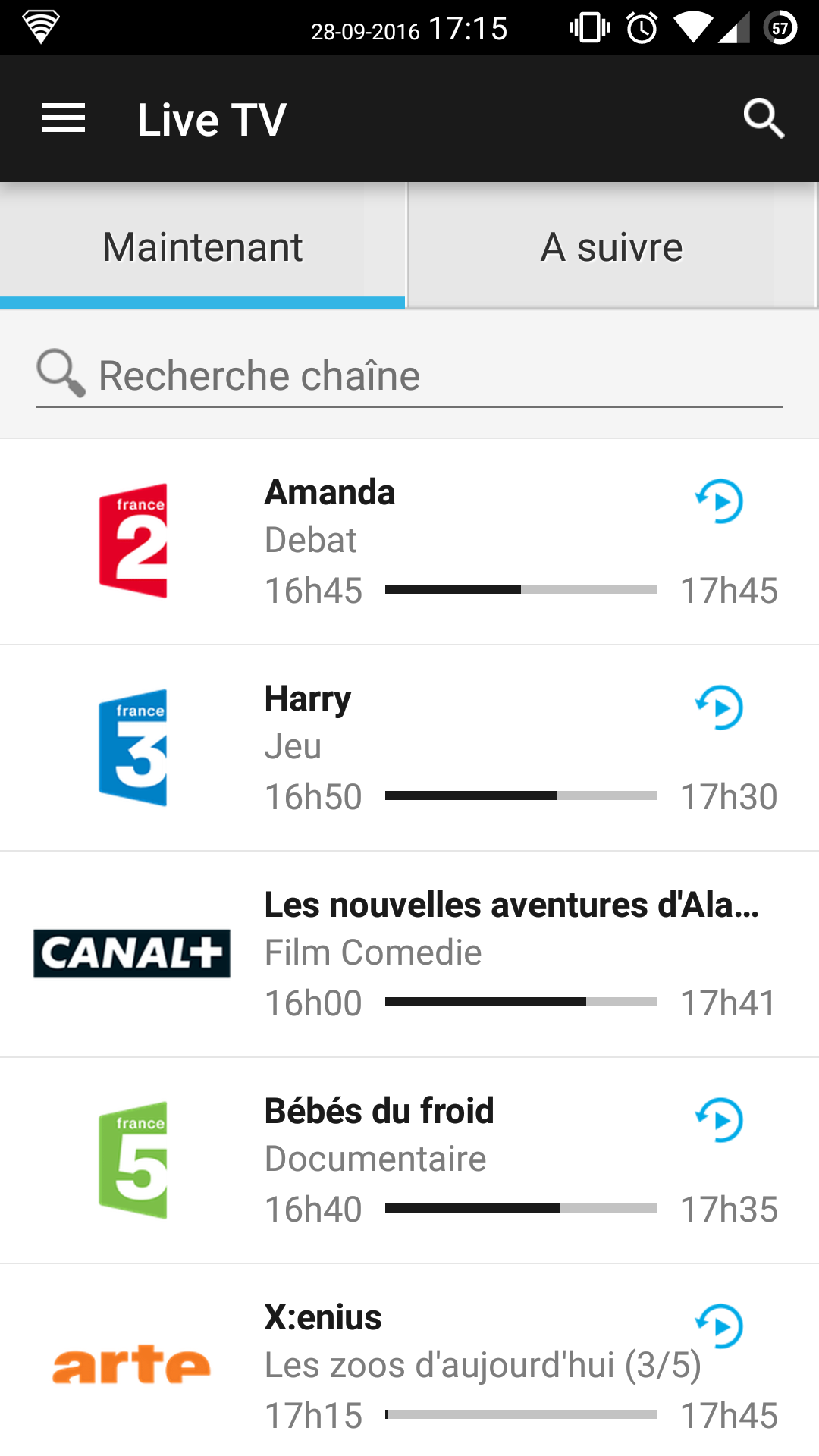Click the Harry progress bar
Image resolution: width=819 pixels, height=1456 pixels.
pyautogui.click(x=520, y=795)
